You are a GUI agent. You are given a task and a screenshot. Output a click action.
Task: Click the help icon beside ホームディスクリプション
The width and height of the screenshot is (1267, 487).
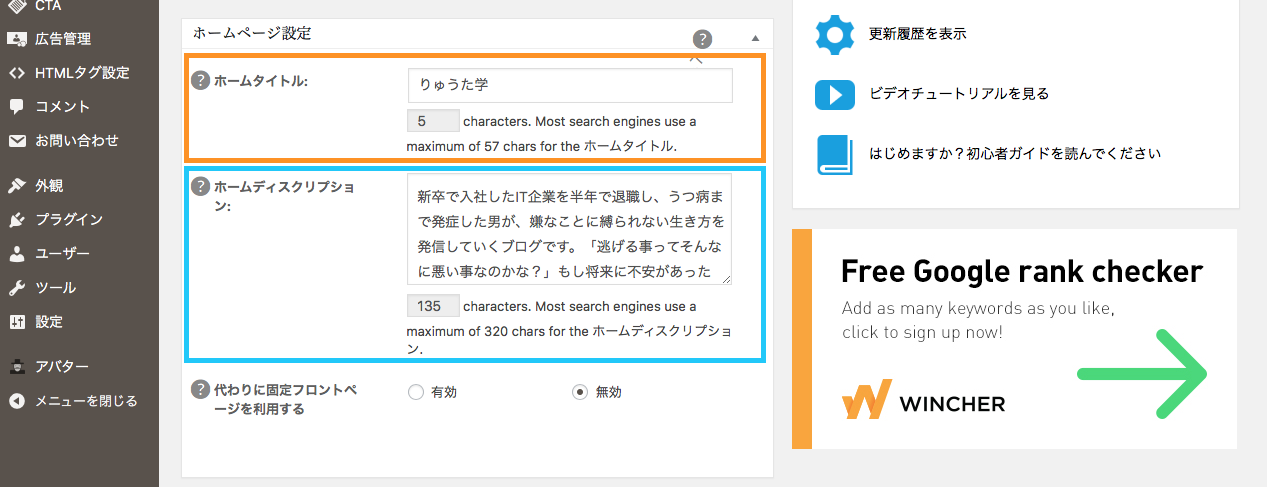[x=200, y=187]
